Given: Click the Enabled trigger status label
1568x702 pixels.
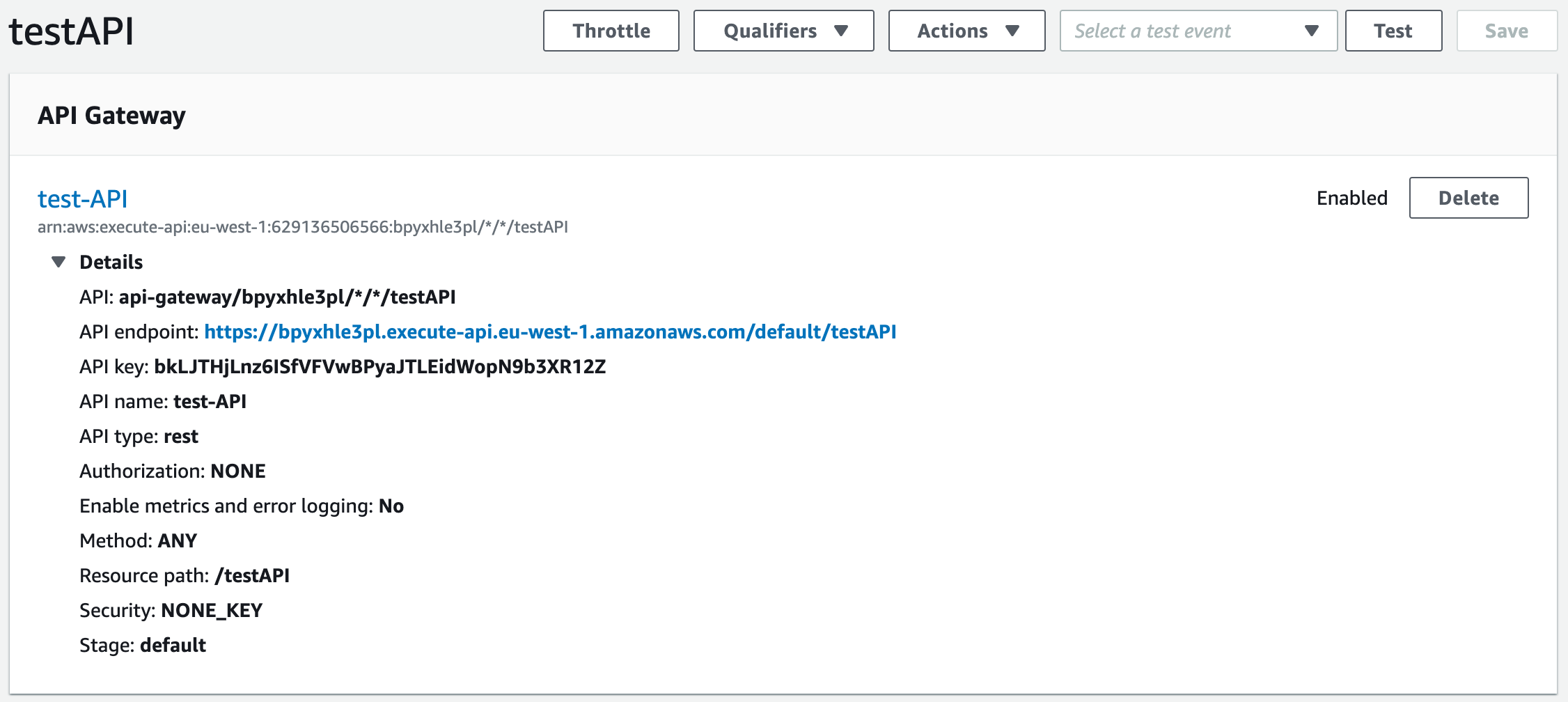Looking at the screenshot, I should (1351, 197).
